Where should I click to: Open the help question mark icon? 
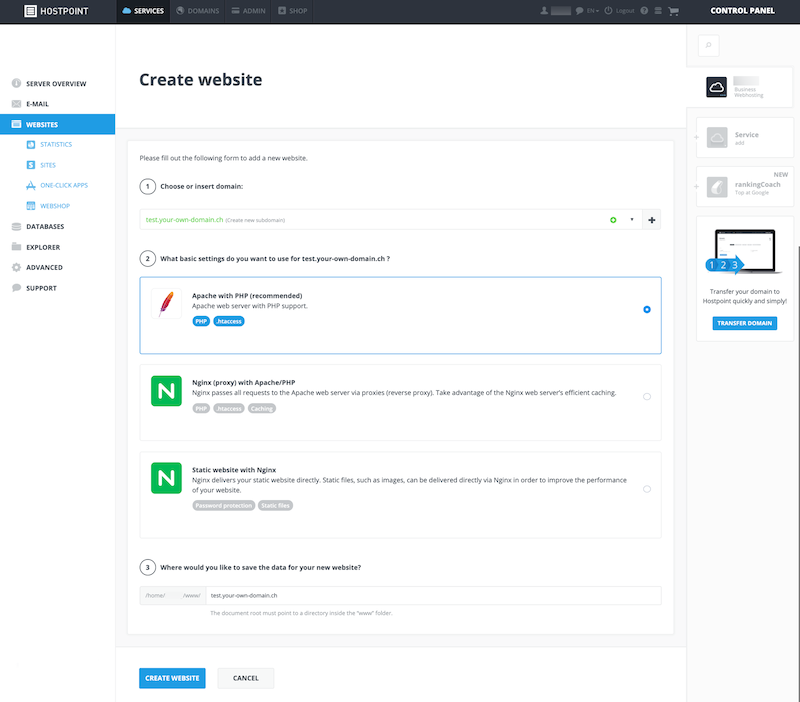click(x=644, y=11)
